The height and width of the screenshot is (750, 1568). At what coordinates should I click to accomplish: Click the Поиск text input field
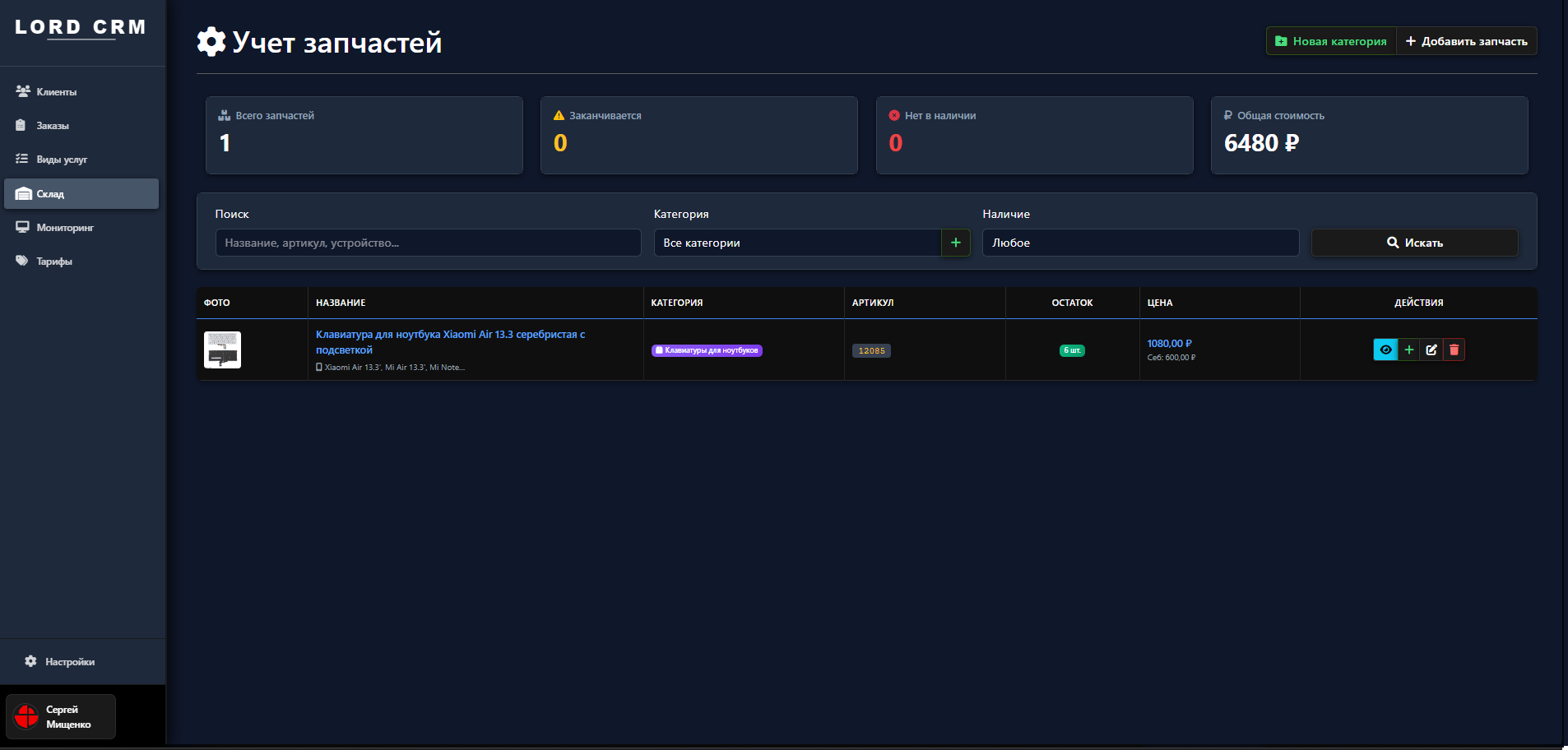pyautogui.click(x=428, y=243)
